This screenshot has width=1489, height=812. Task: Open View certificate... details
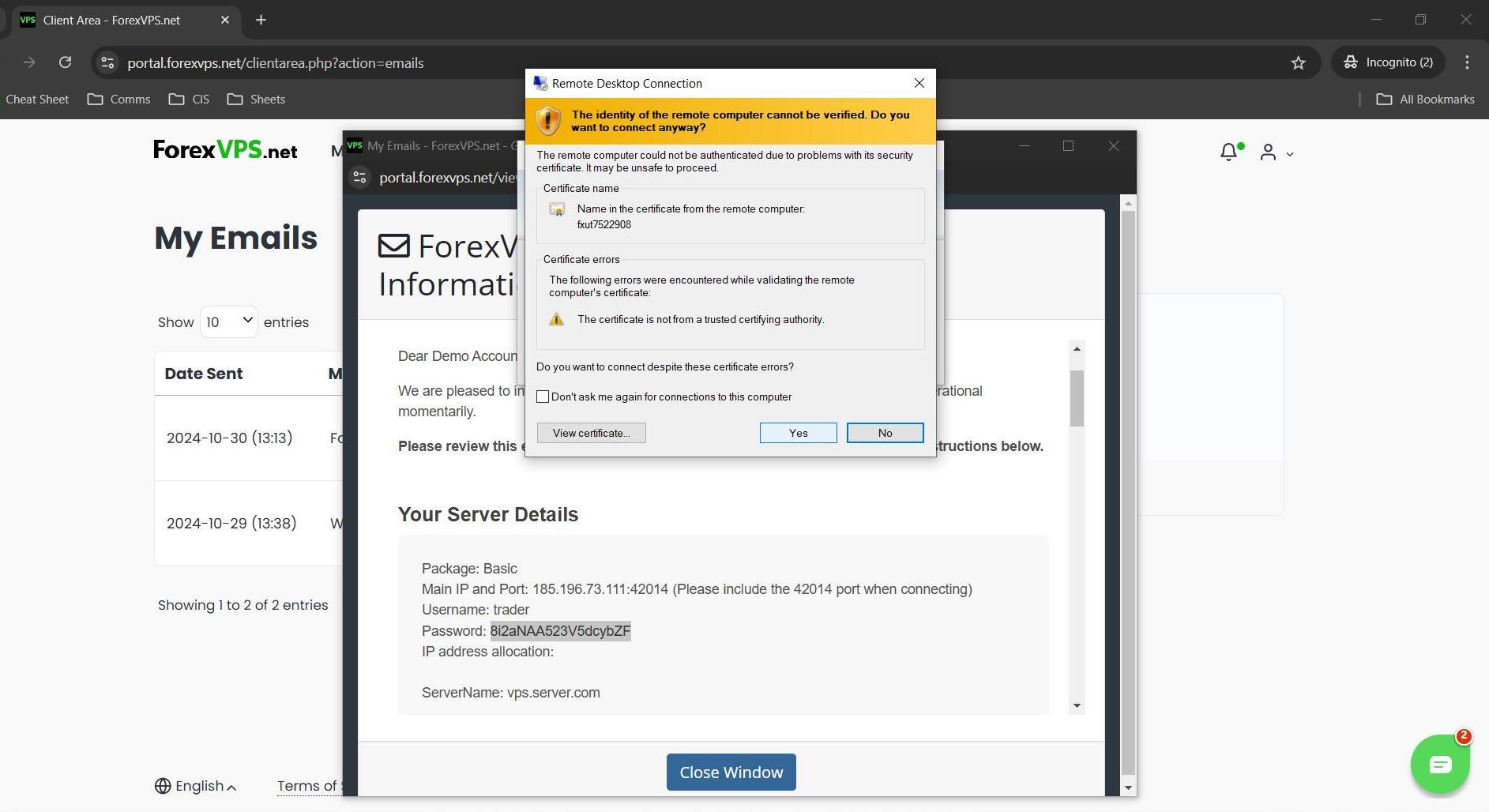click(x=591, y=433)
